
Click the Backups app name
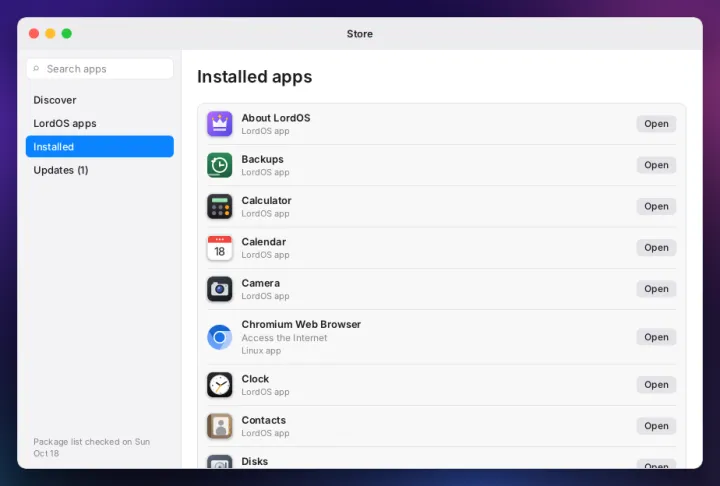point(262,159)
